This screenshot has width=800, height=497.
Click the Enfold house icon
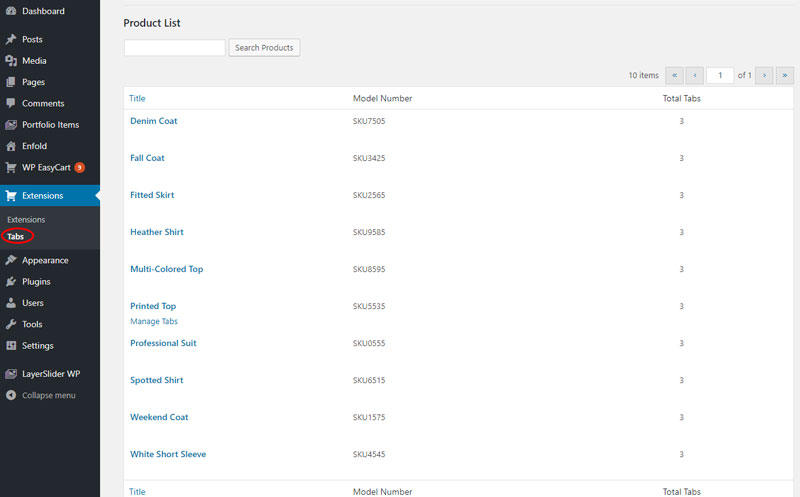pos(11,146)
